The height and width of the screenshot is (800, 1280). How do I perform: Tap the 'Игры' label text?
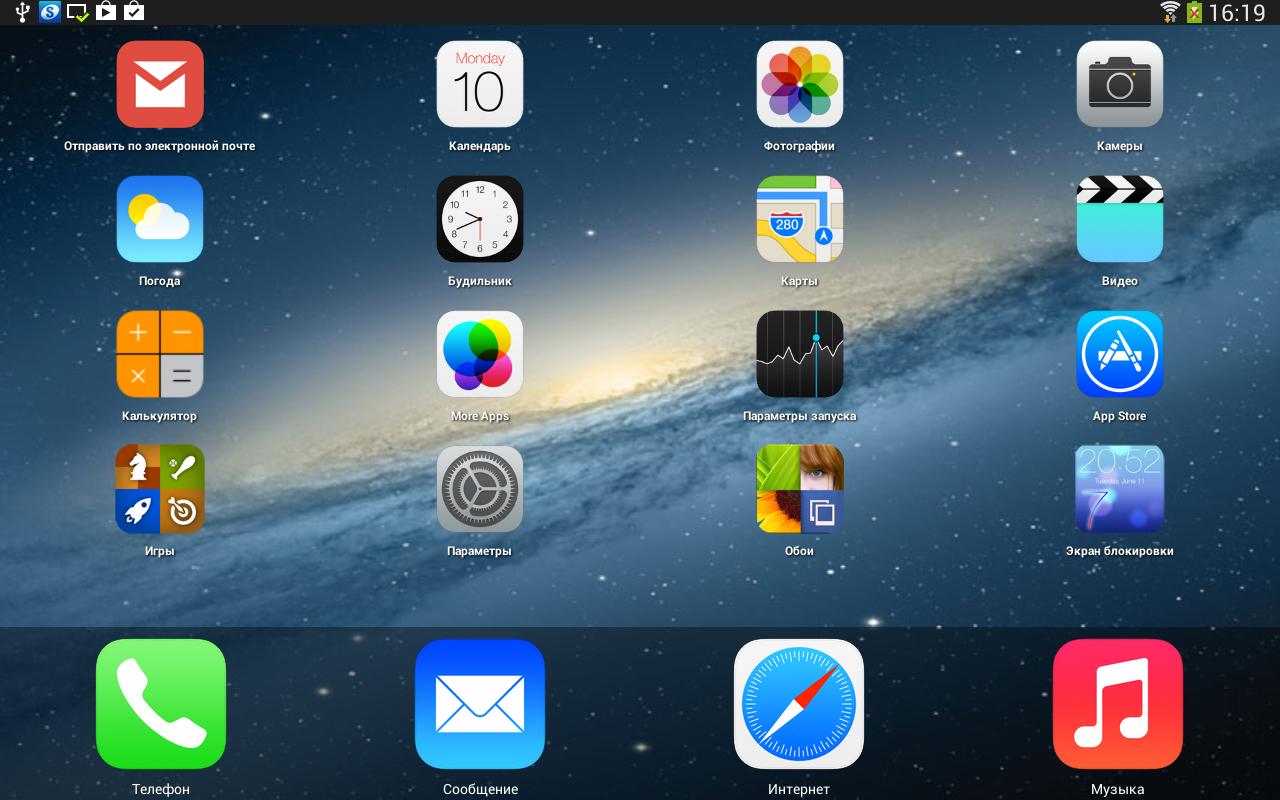[x=160, y=551]
